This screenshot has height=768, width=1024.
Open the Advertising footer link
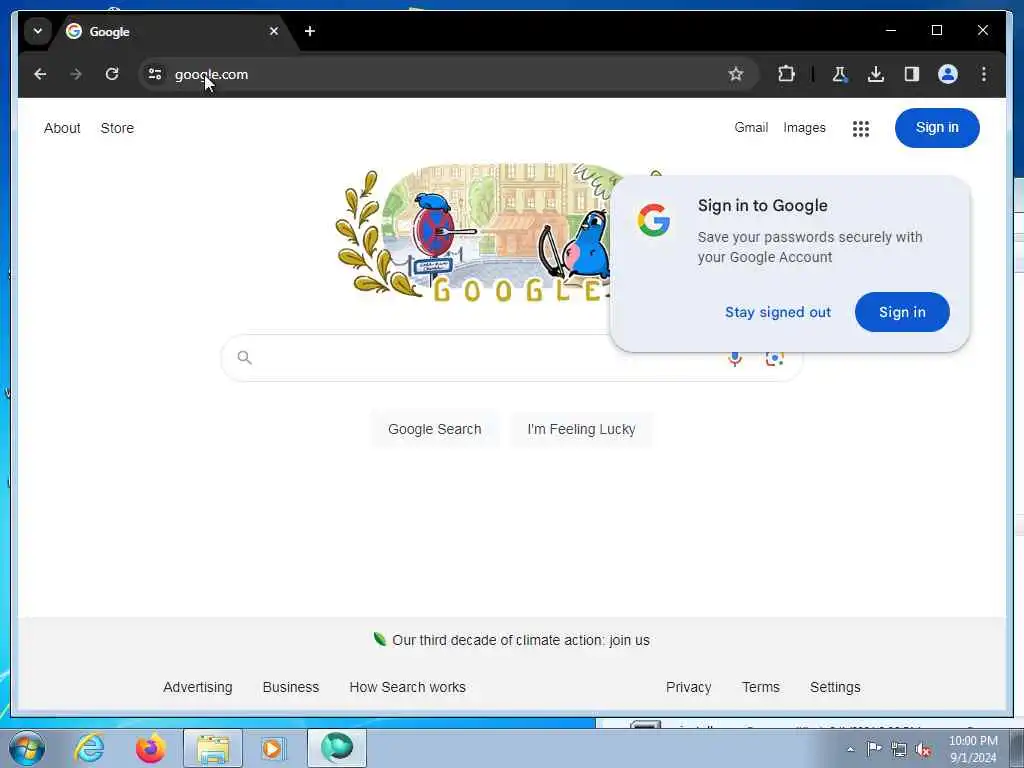[197, 687]
